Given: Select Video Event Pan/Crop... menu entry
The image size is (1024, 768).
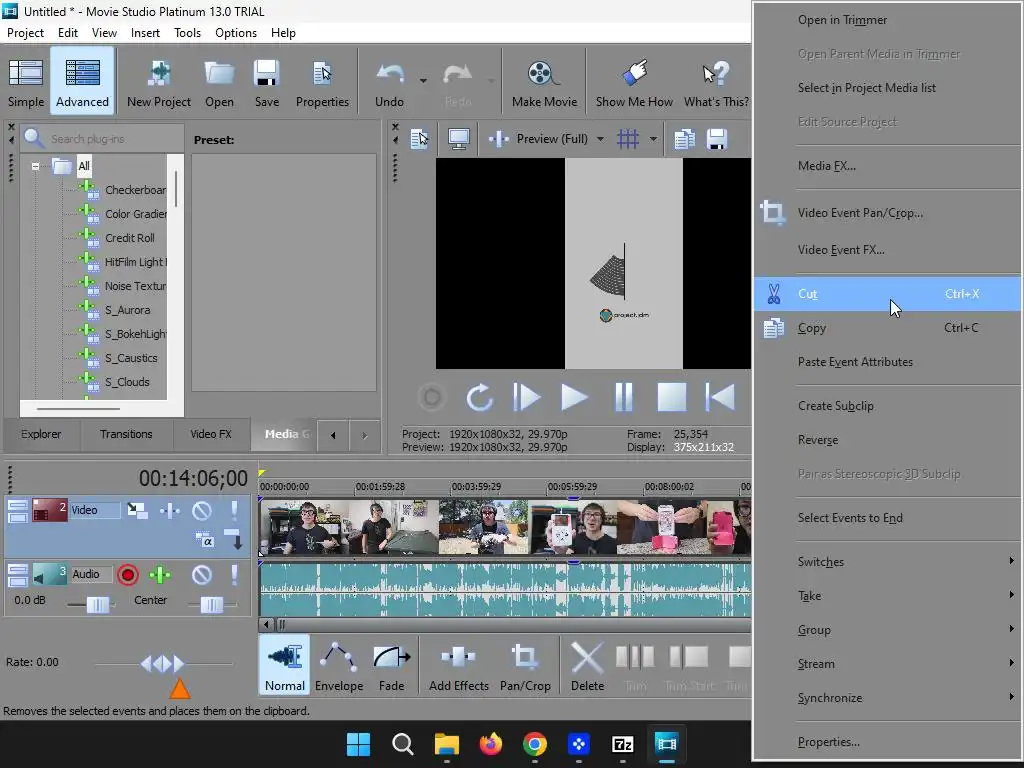Looking at the screenshot, I should click(x=887, y=213).
